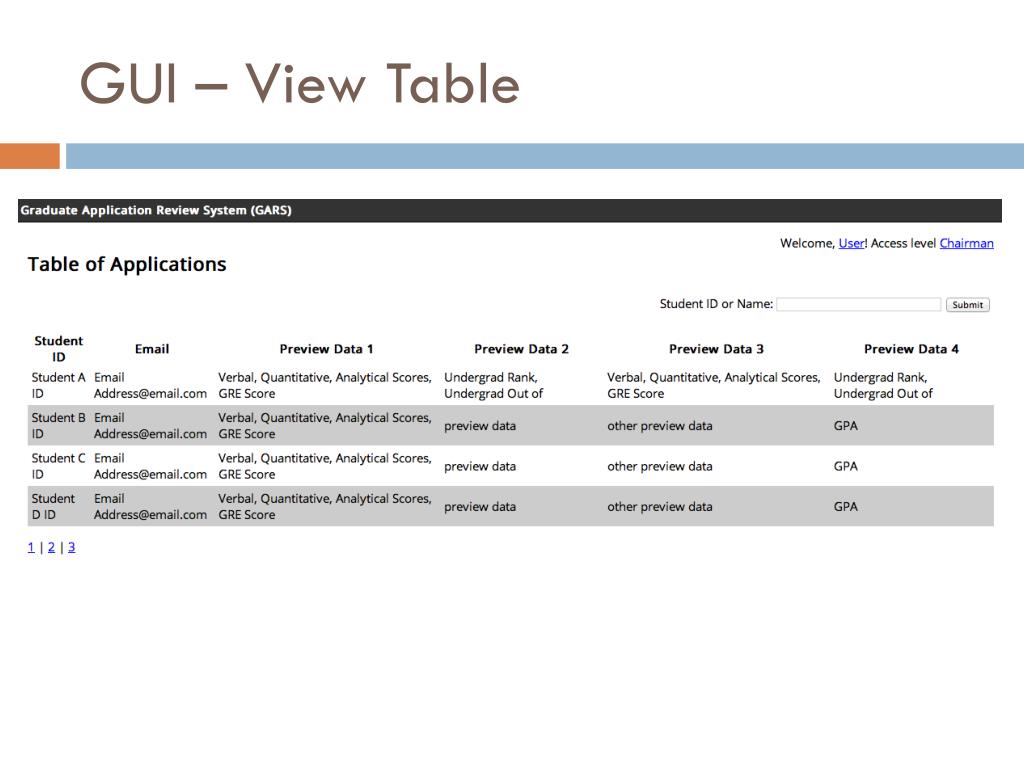1024x768 pixels.
Task: Click Student B's 'preview data' cell
Action: tap(480, 426)
